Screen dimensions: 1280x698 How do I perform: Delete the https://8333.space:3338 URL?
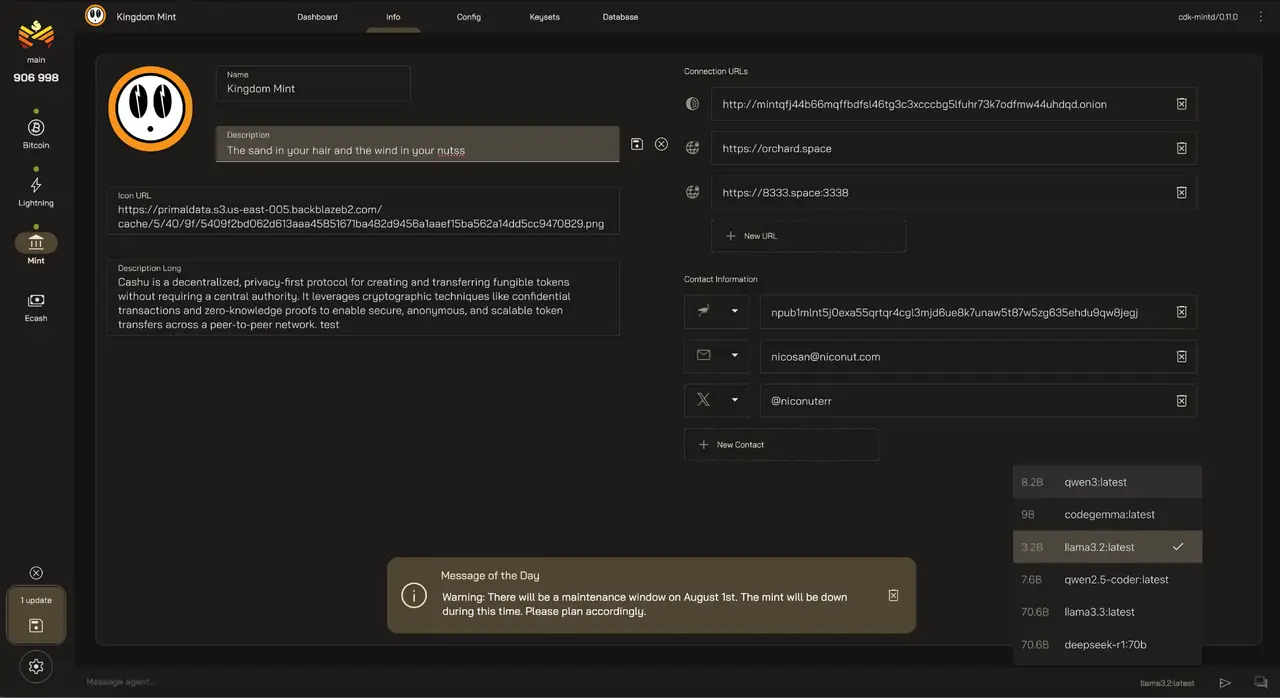[x=1181, y=192]
